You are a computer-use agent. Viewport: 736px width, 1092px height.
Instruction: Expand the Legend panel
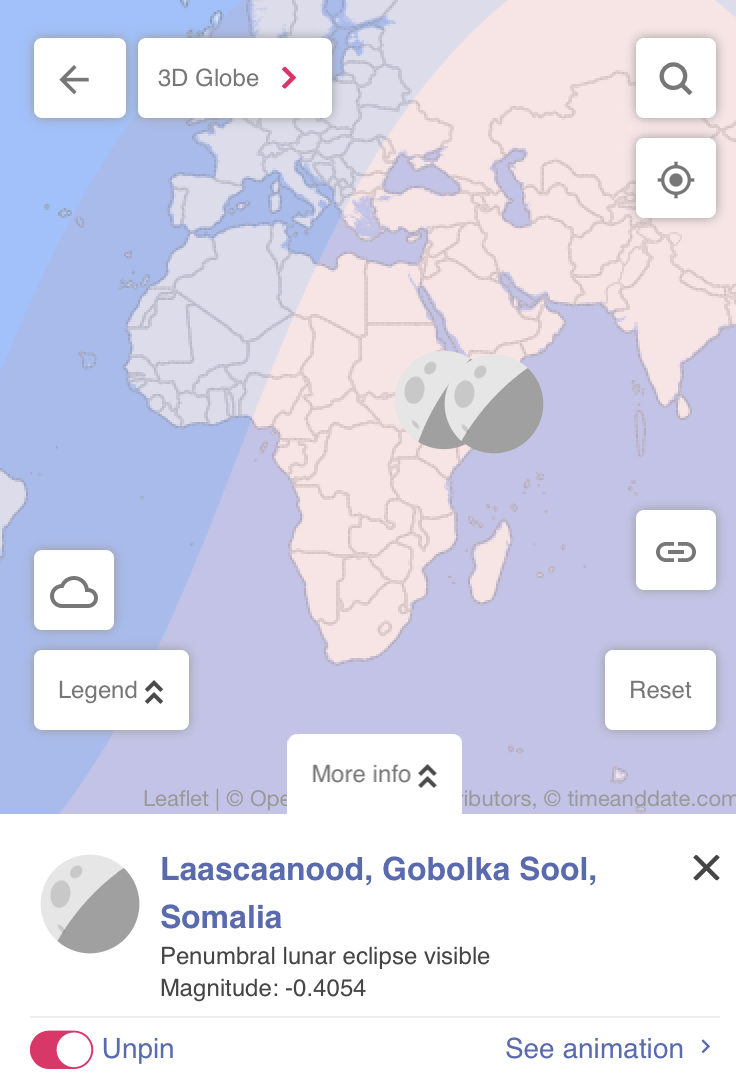111,690
